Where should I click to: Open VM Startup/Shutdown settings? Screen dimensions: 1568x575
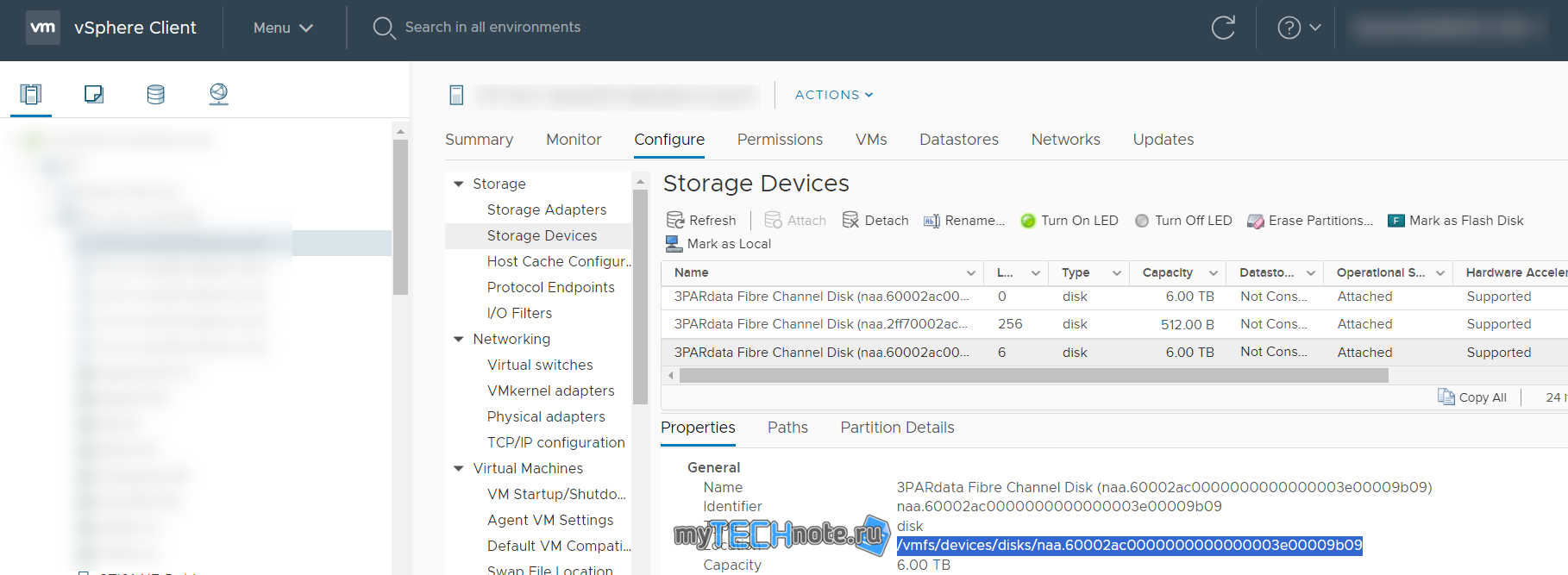(556, 494)
